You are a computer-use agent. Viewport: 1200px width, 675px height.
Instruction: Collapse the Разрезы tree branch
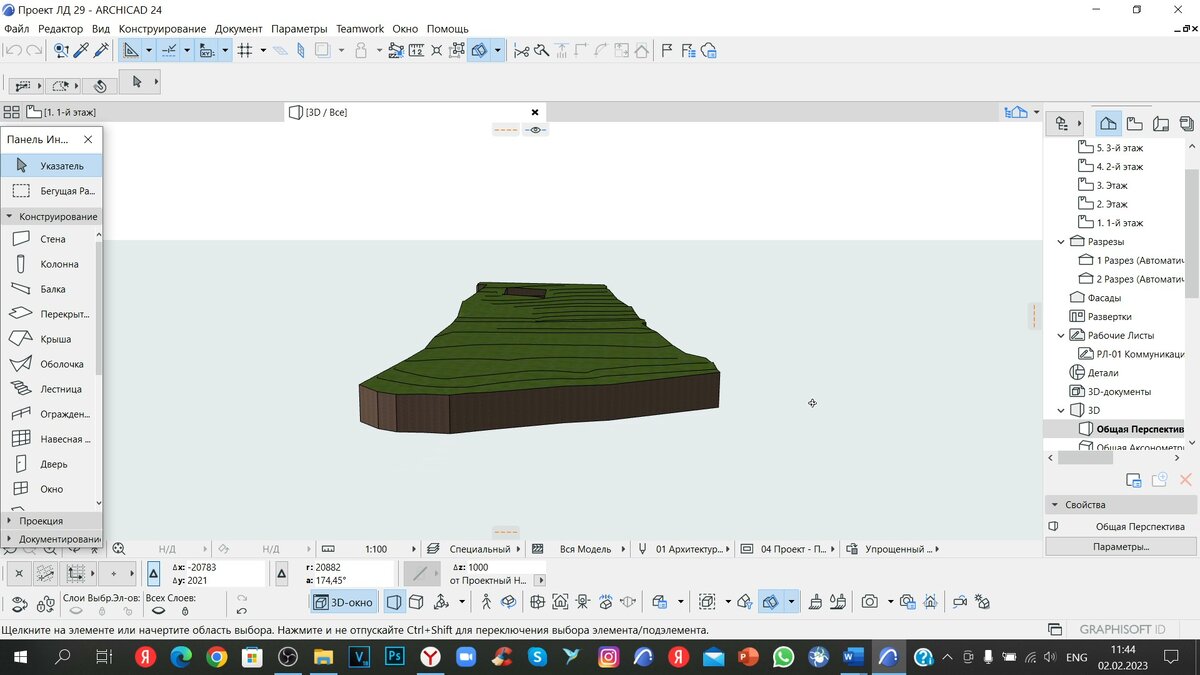pos(1061,241)
